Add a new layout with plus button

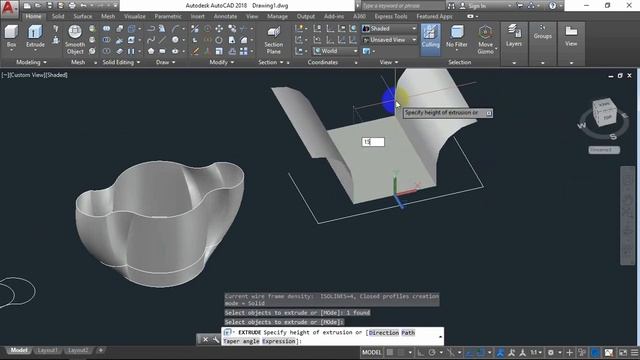(100, 350)
